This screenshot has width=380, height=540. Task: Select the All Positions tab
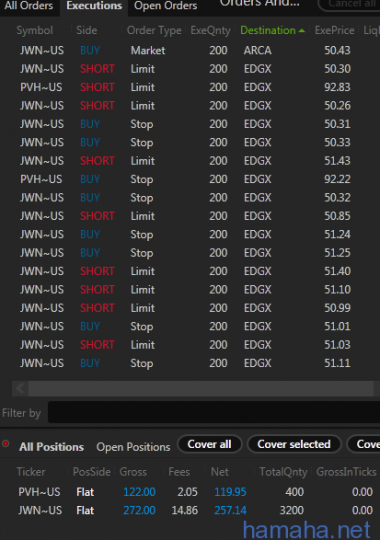point(51,447)
